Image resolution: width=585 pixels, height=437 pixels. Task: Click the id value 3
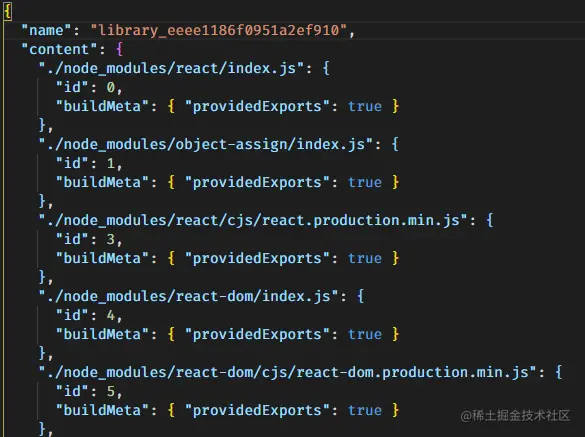click(x=111, y=239)
